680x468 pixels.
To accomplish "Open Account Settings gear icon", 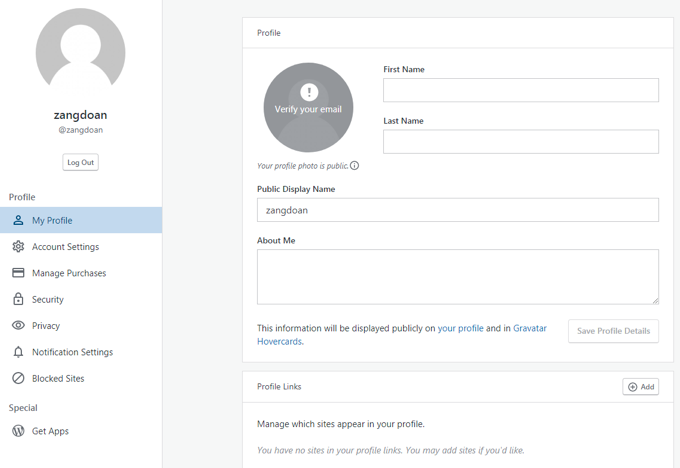I will coord(18,247).
